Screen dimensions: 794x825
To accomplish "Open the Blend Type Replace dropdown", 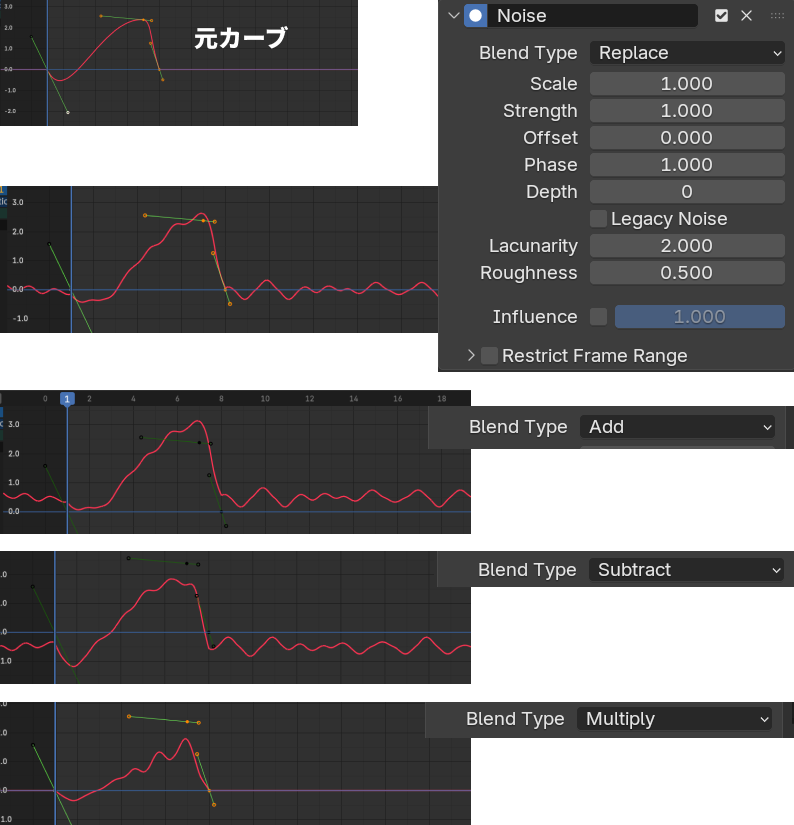I will point(687,52).
